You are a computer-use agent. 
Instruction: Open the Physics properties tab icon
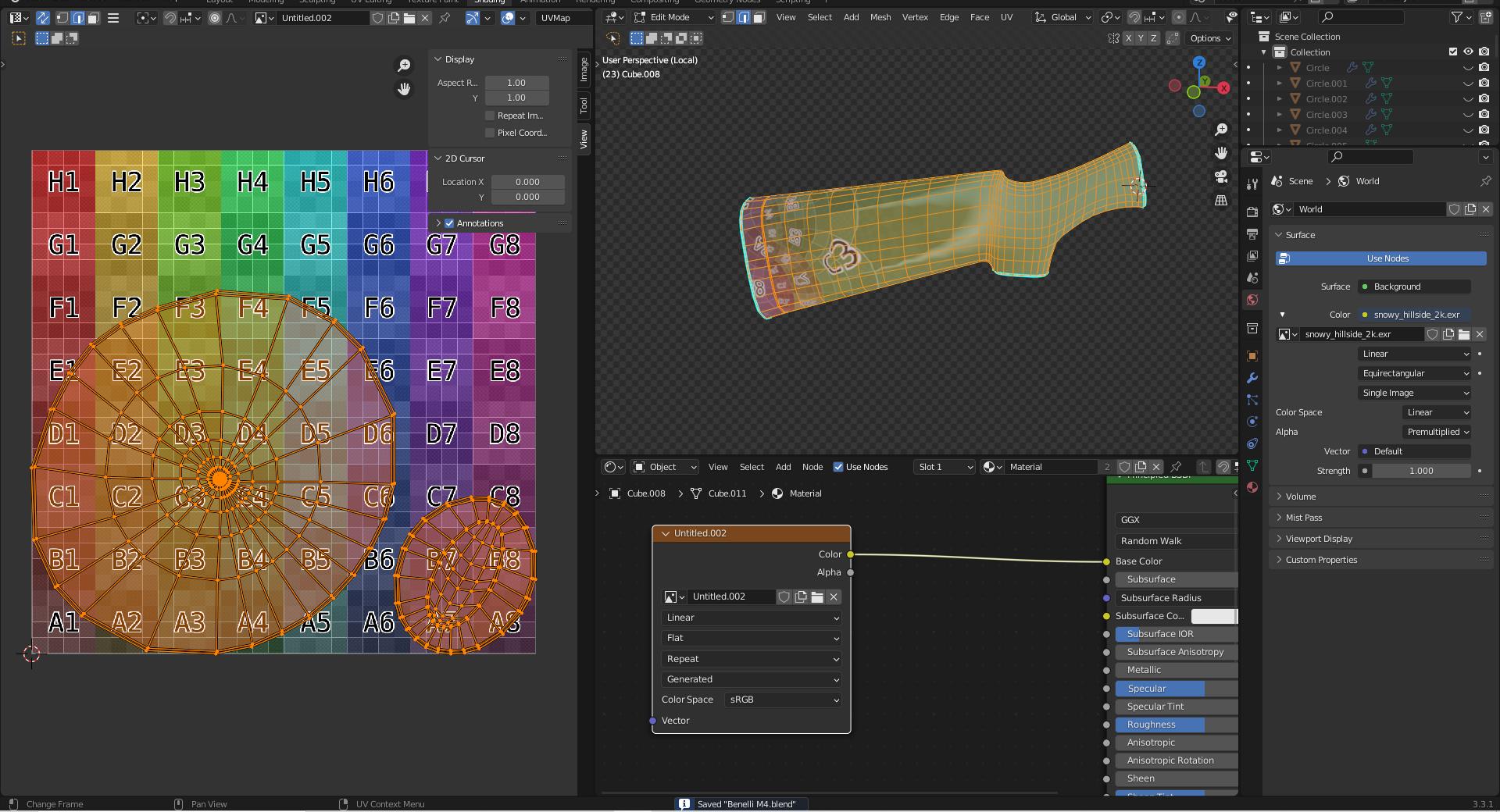[1252, 422]
